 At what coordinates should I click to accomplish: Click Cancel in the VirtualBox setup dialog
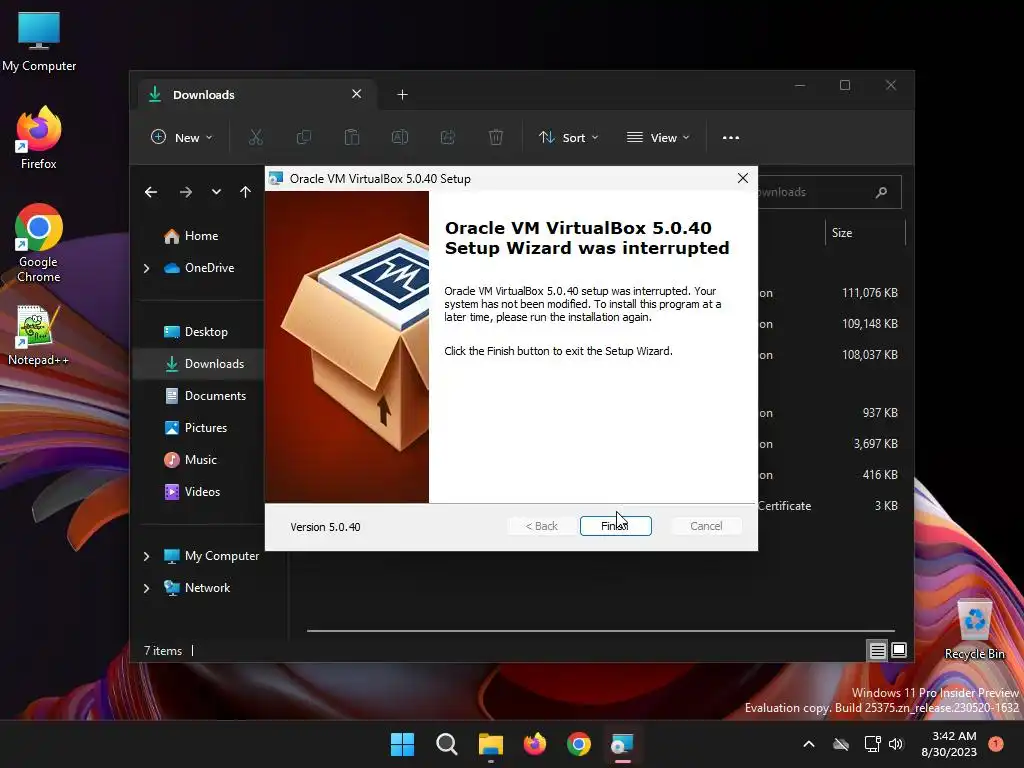[706, 526]
